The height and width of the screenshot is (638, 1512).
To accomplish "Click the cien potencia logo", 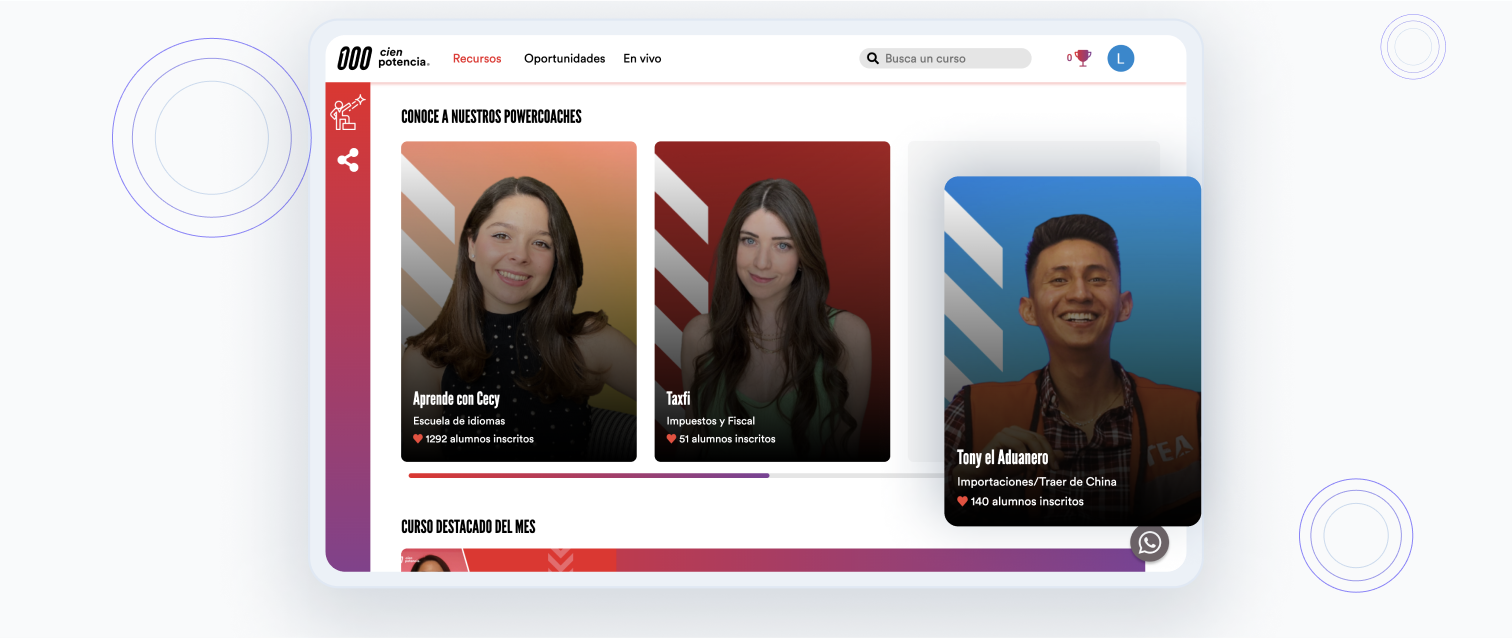I will 383,58.
